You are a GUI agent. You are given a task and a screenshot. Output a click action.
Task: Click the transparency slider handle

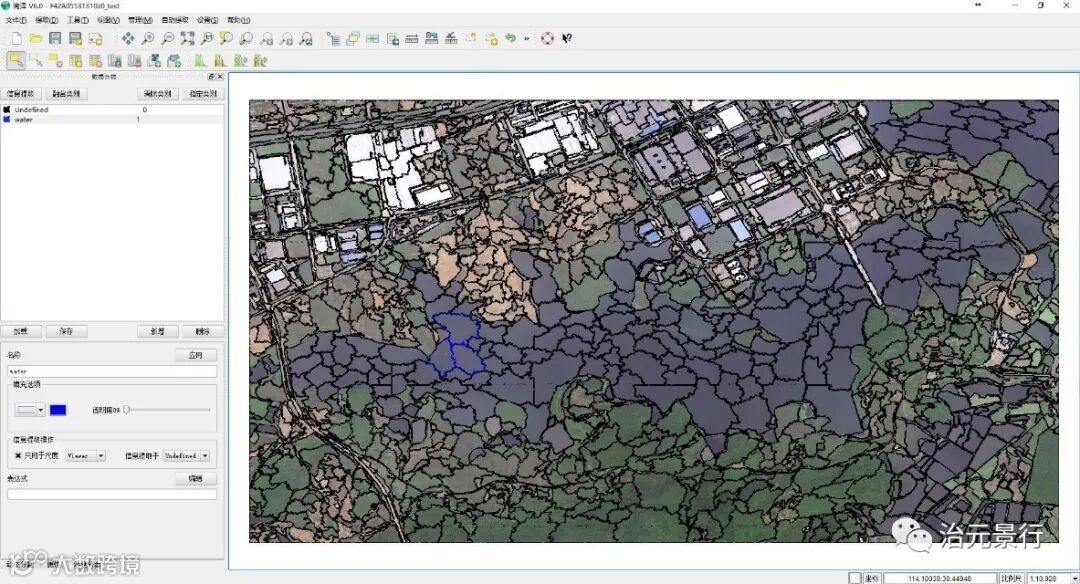(127, 410)
